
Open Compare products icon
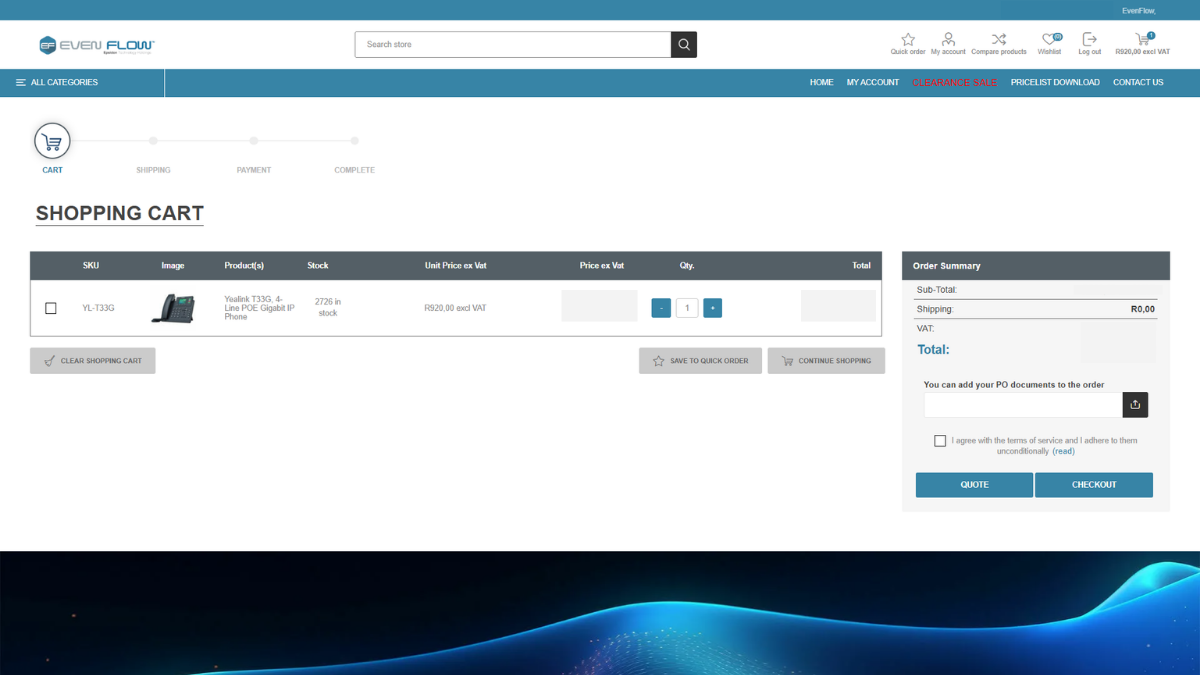(999, 40)
